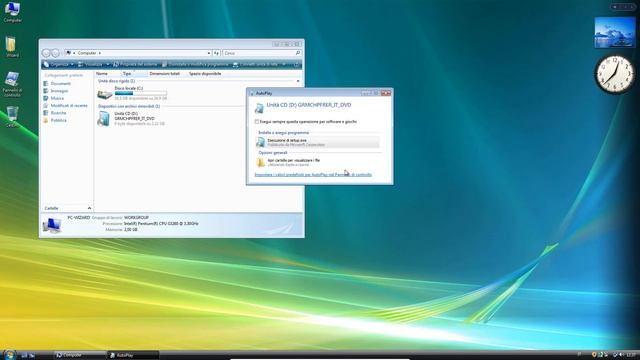Open the Wizard folder on desktop
640x360 pixels.
pos(12,46)
